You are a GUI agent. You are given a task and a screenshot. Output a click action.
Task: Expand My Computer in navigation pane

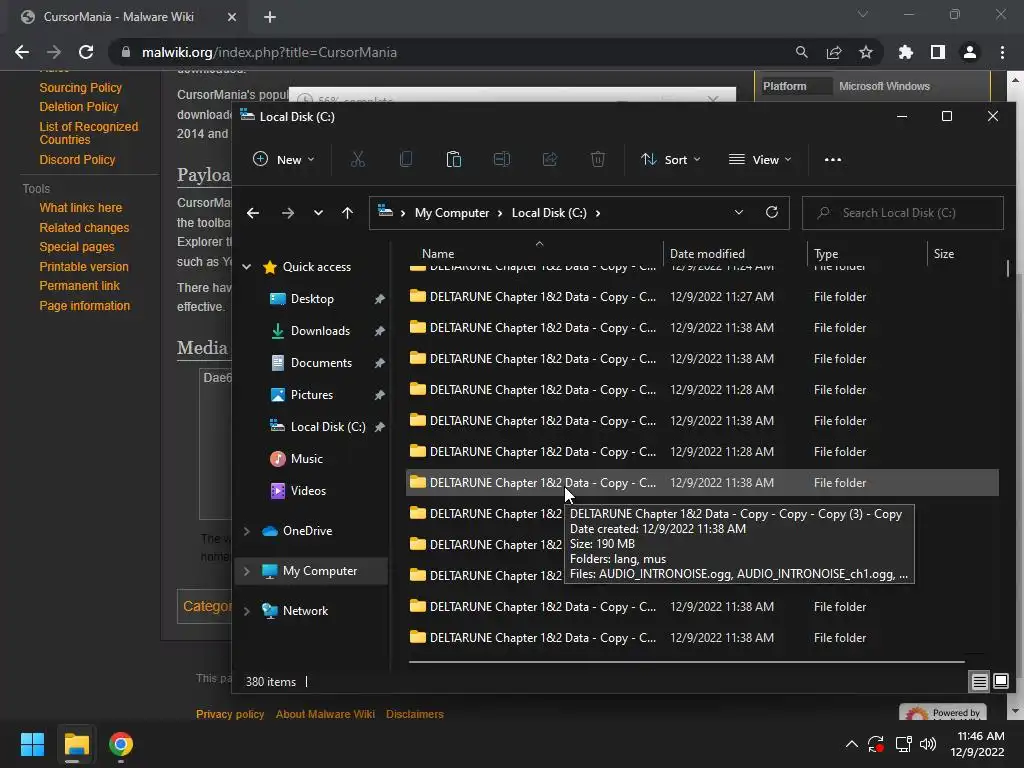point(247,571)
